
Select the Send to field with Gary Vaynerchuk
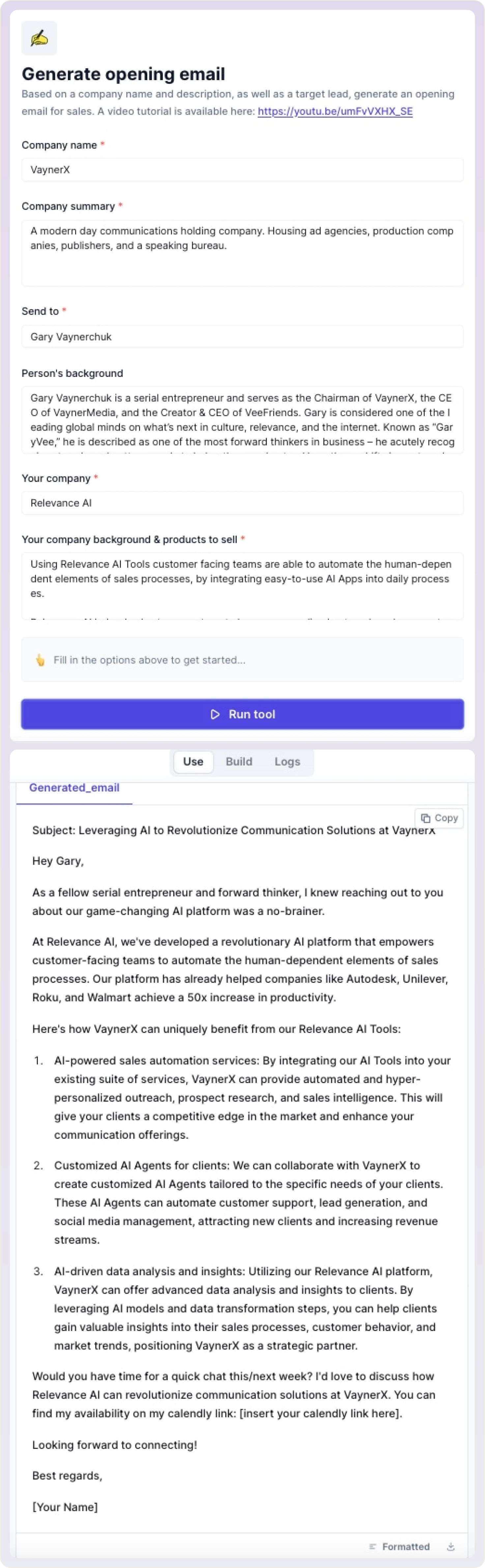coord(242,336)
